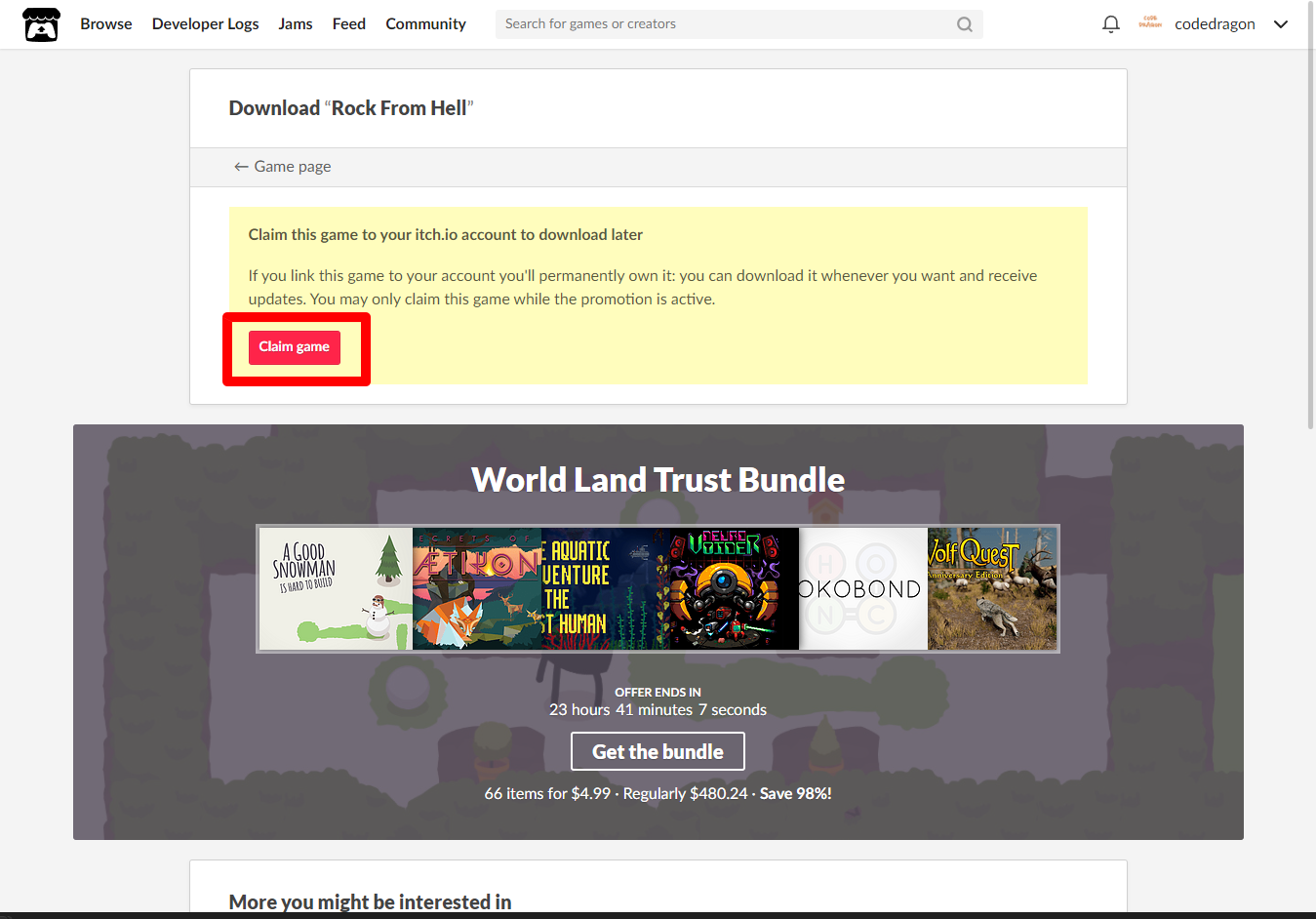Click the Get the bundle button
Screen dimensions: 1316x919
[x=658, y=751]
